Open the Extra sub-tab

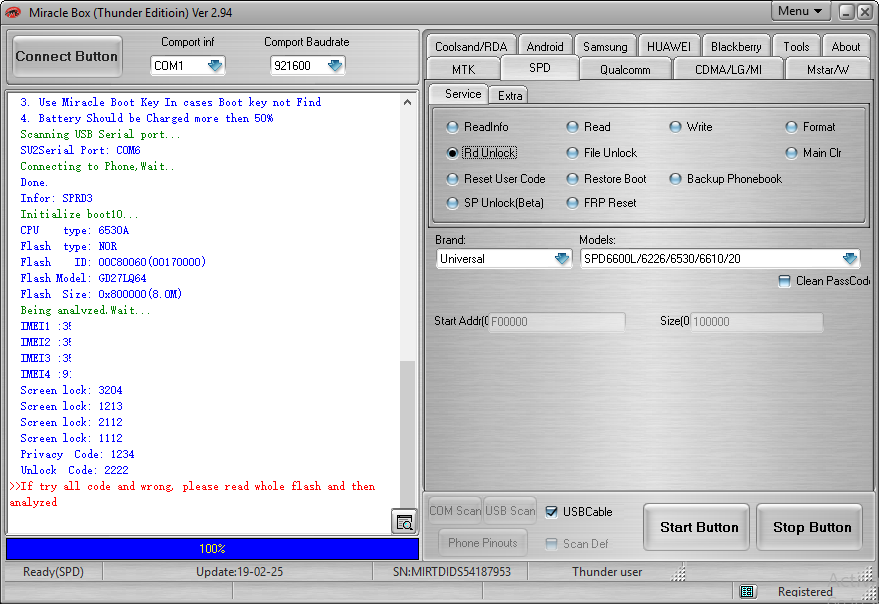coord(510,95)
